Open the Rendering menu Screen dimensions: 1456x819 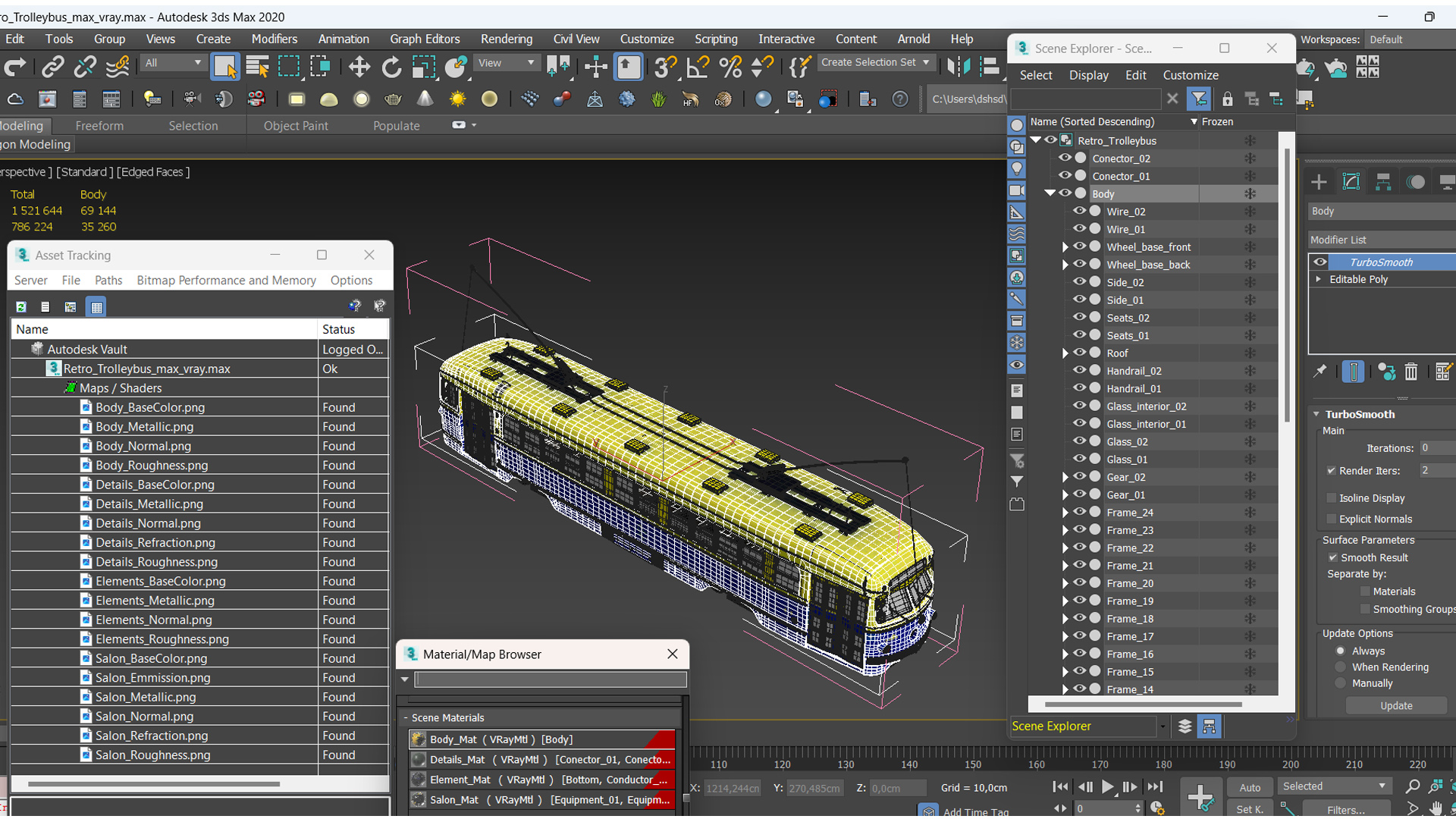click(x=506, y=39)
